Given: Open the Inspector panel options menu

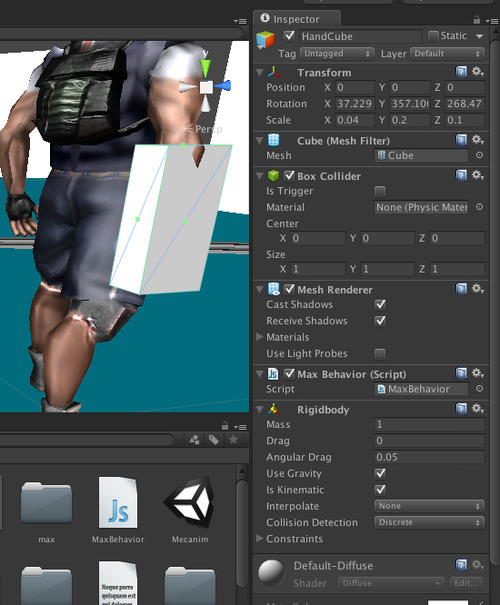Looking at the screenshot, I should [x=492, y=21].
